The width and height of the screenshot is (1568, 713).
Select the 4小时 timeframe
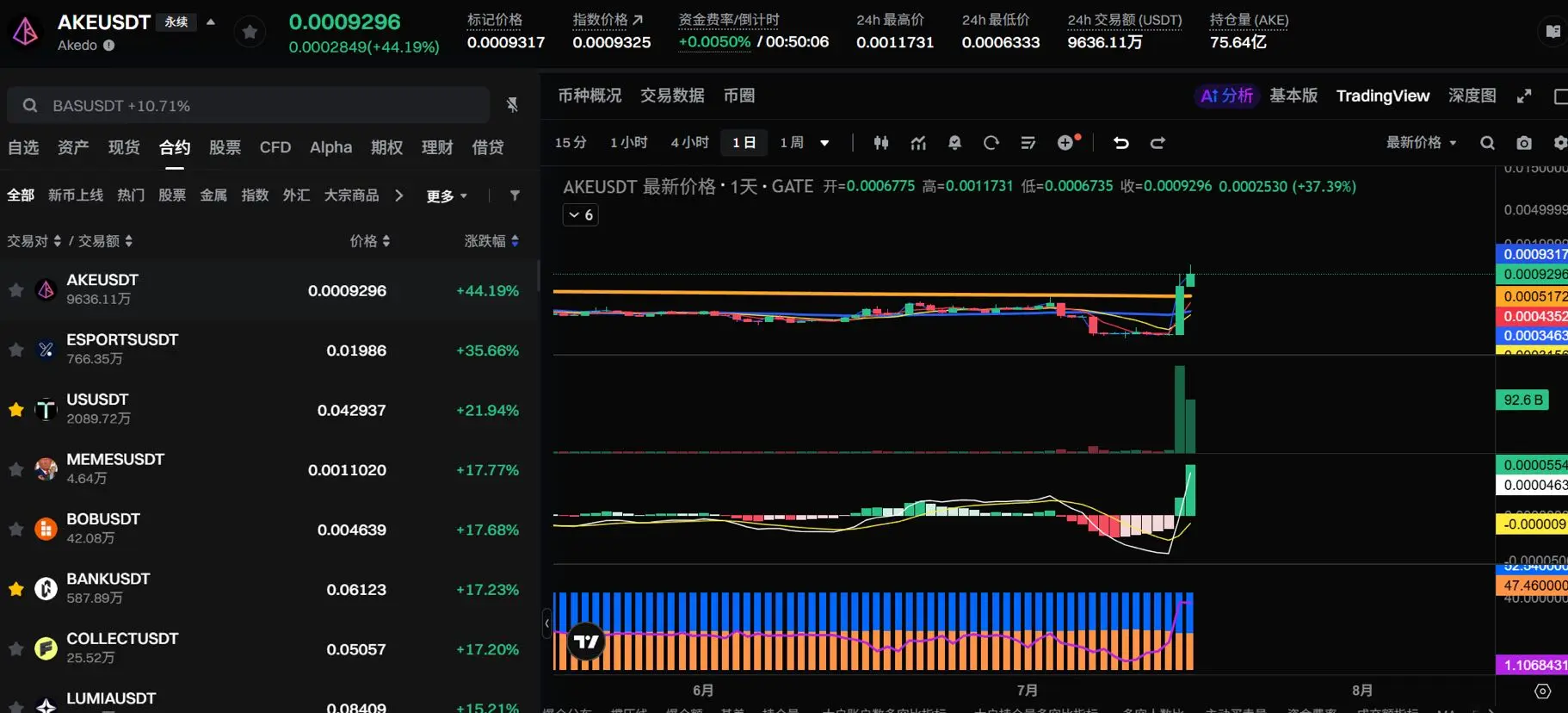pos(689,143)
